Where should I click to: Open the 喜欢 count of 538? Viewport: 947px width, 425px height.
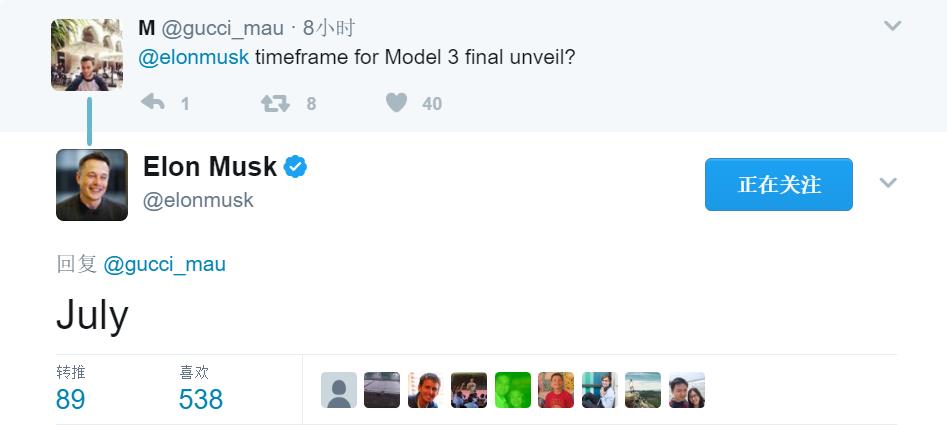[x=200, y=399]
